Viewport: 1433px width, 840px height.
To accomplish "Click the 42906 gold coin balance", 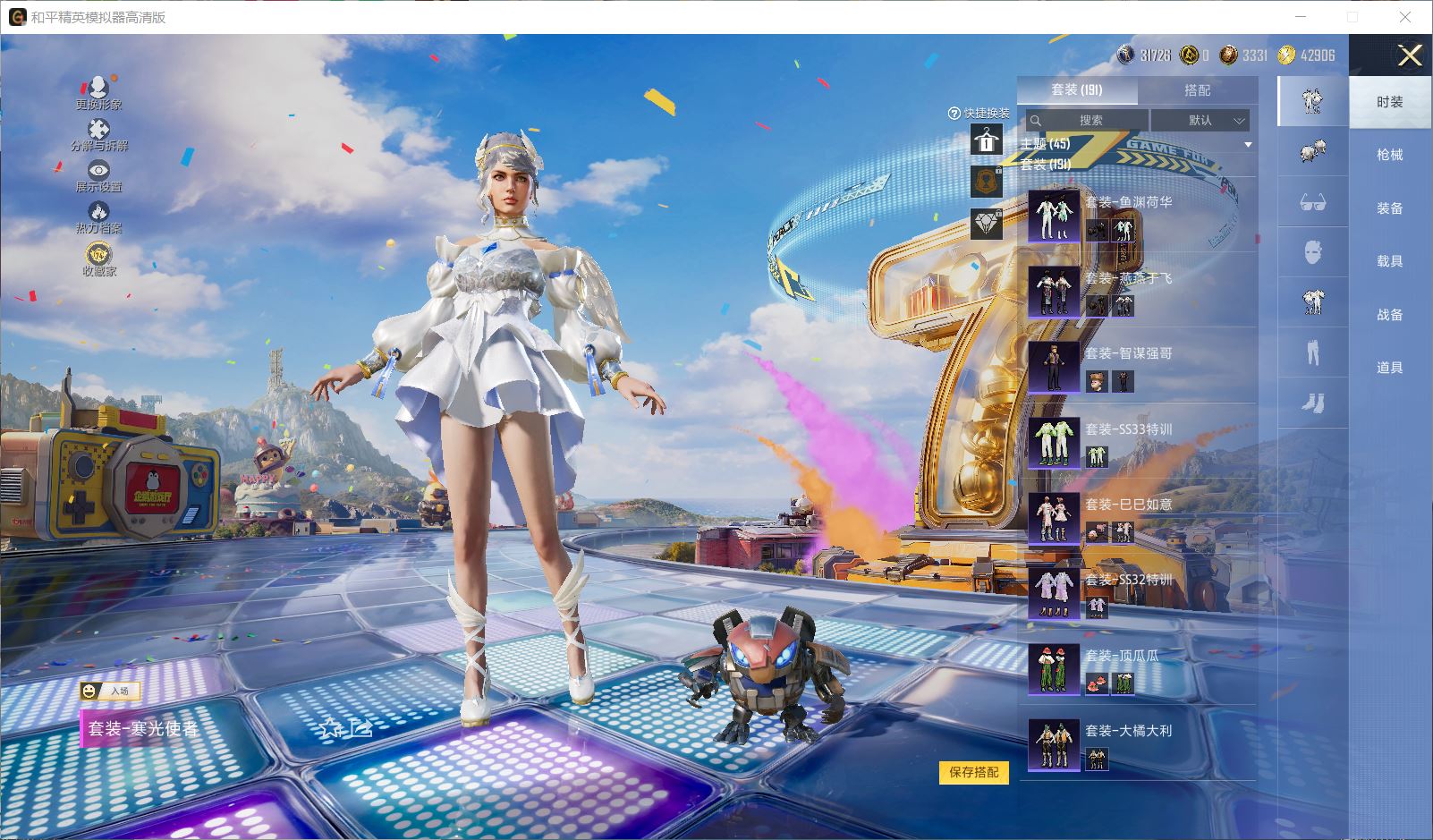I will click(1318, 55).
